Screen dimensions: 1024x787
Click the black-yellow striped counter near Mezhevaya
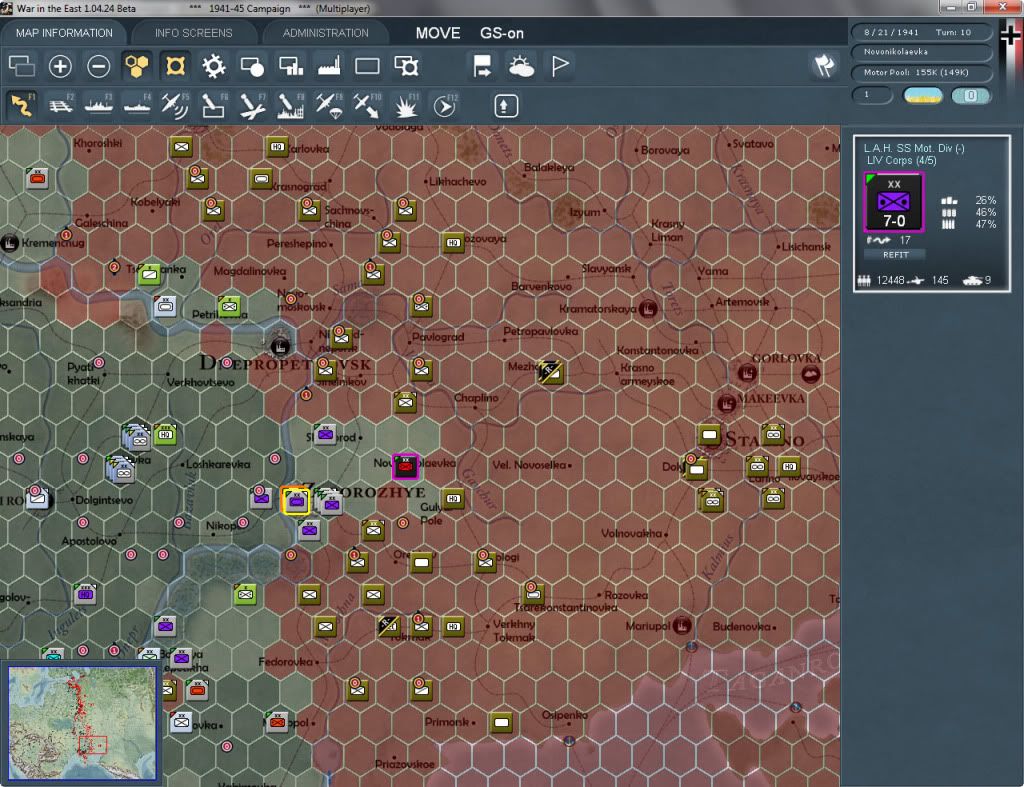551,372
